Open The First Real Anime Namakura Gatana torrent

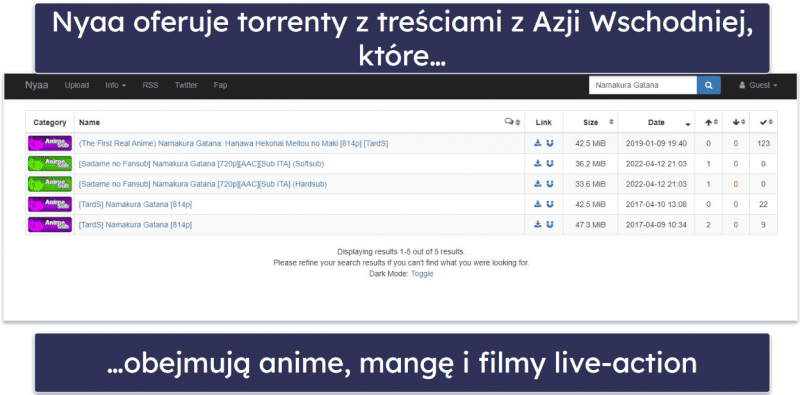click(x=233, y=143)
